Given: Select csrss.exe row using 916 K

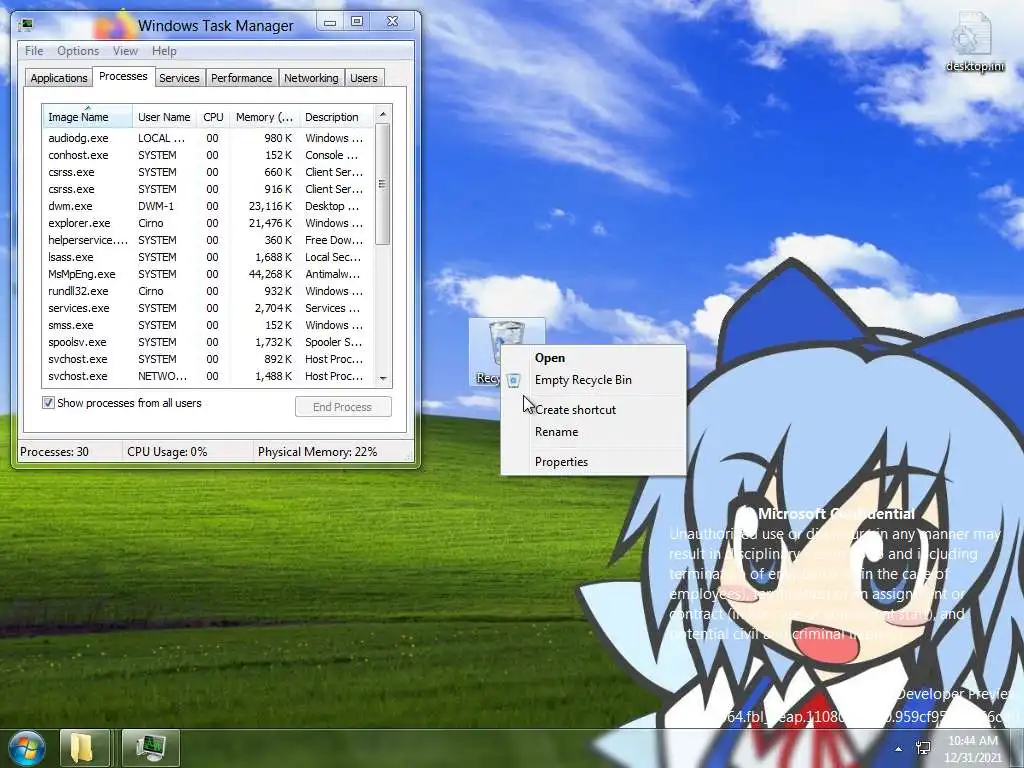Looking at the screenshot, I should click(x=208, y=189).
